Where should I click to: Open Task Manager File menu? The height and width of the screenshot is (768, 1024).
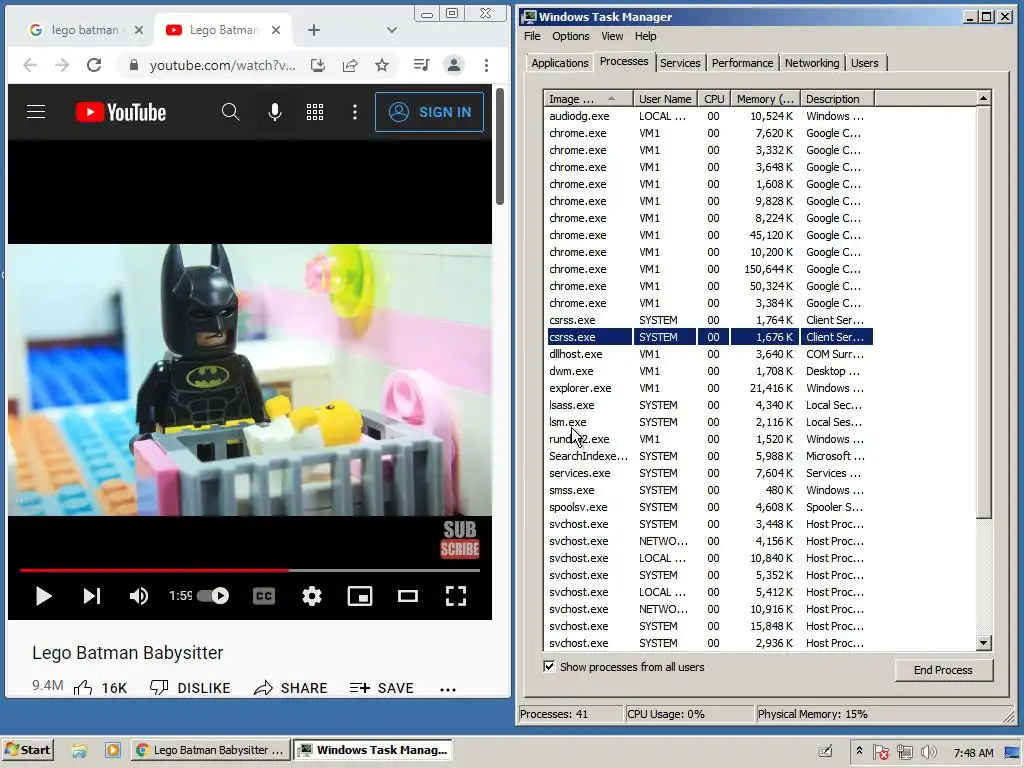tap(532, 36)
